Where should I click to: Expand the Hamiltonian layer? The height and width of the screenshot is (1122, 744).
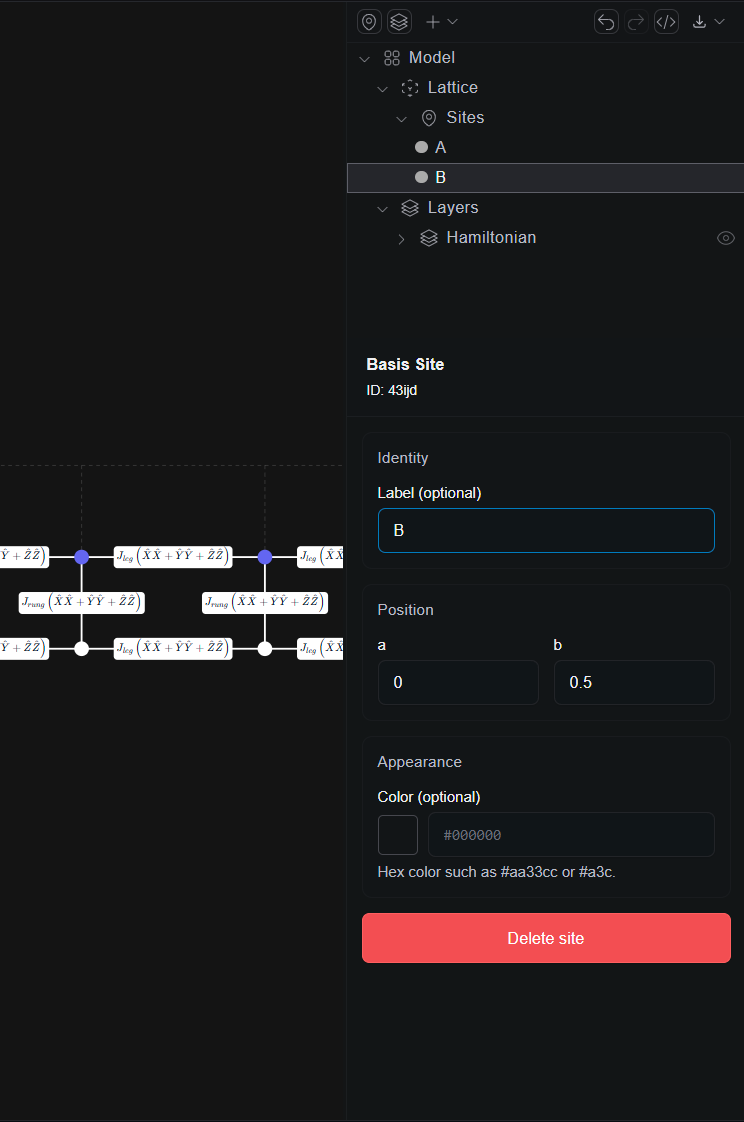pos(401,239)
